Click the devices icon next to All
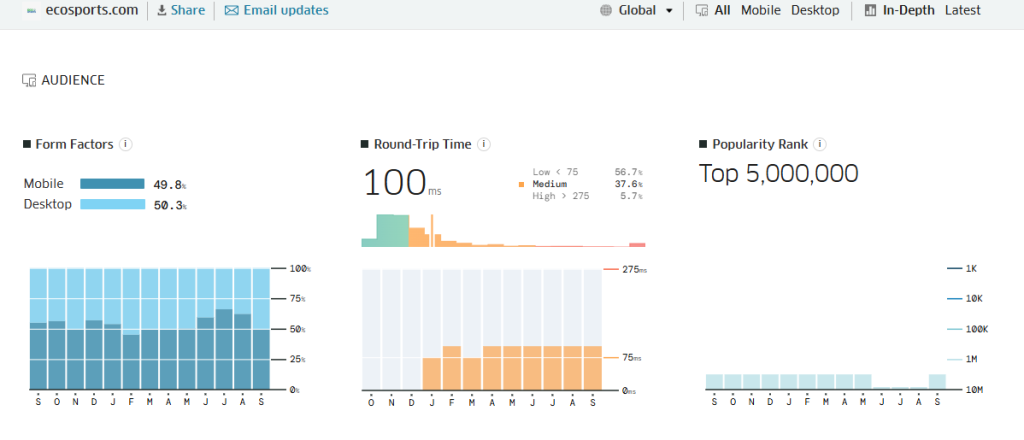 point(701,11)
